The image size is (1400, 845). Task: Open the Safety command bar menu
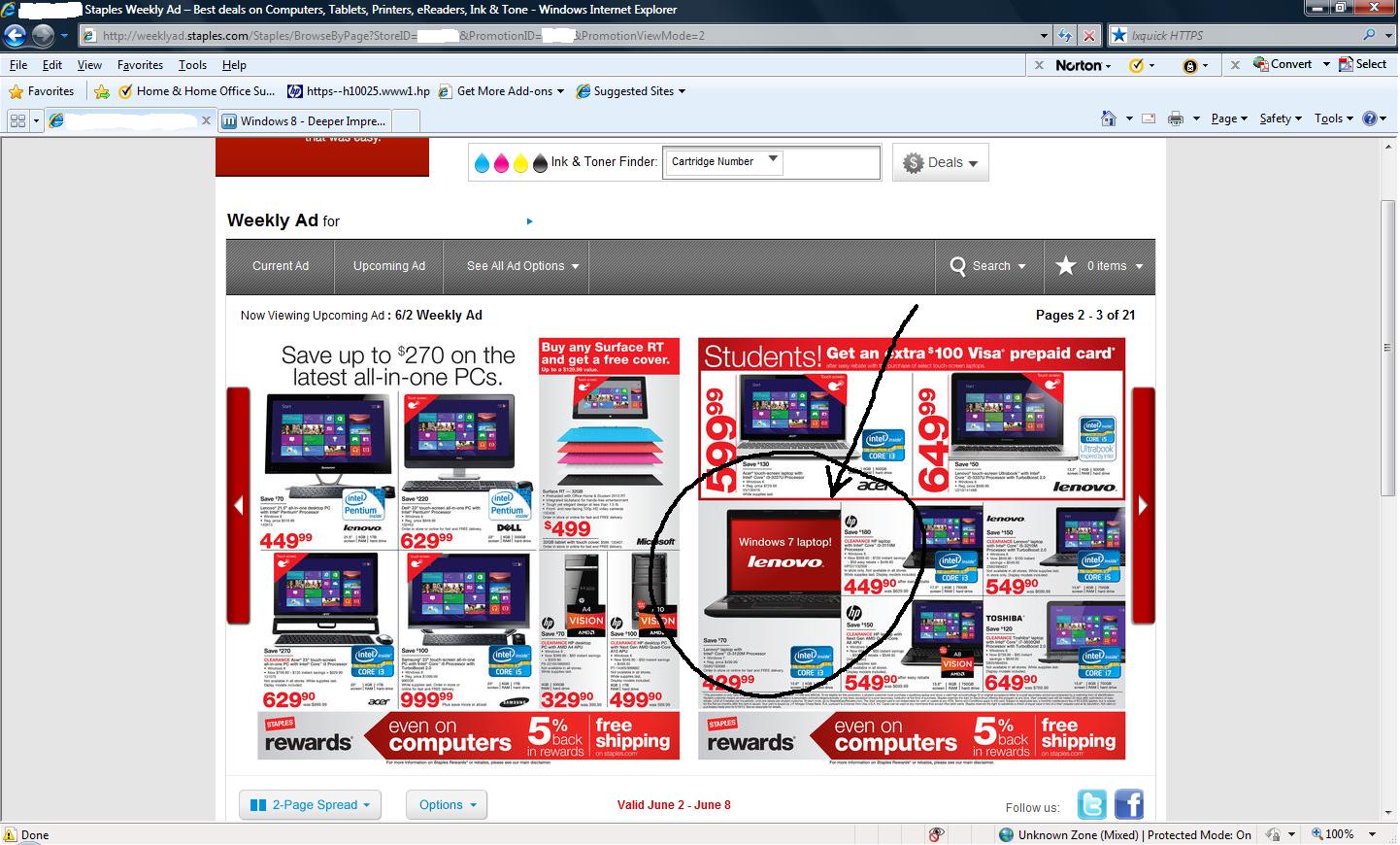(1280, 118)
